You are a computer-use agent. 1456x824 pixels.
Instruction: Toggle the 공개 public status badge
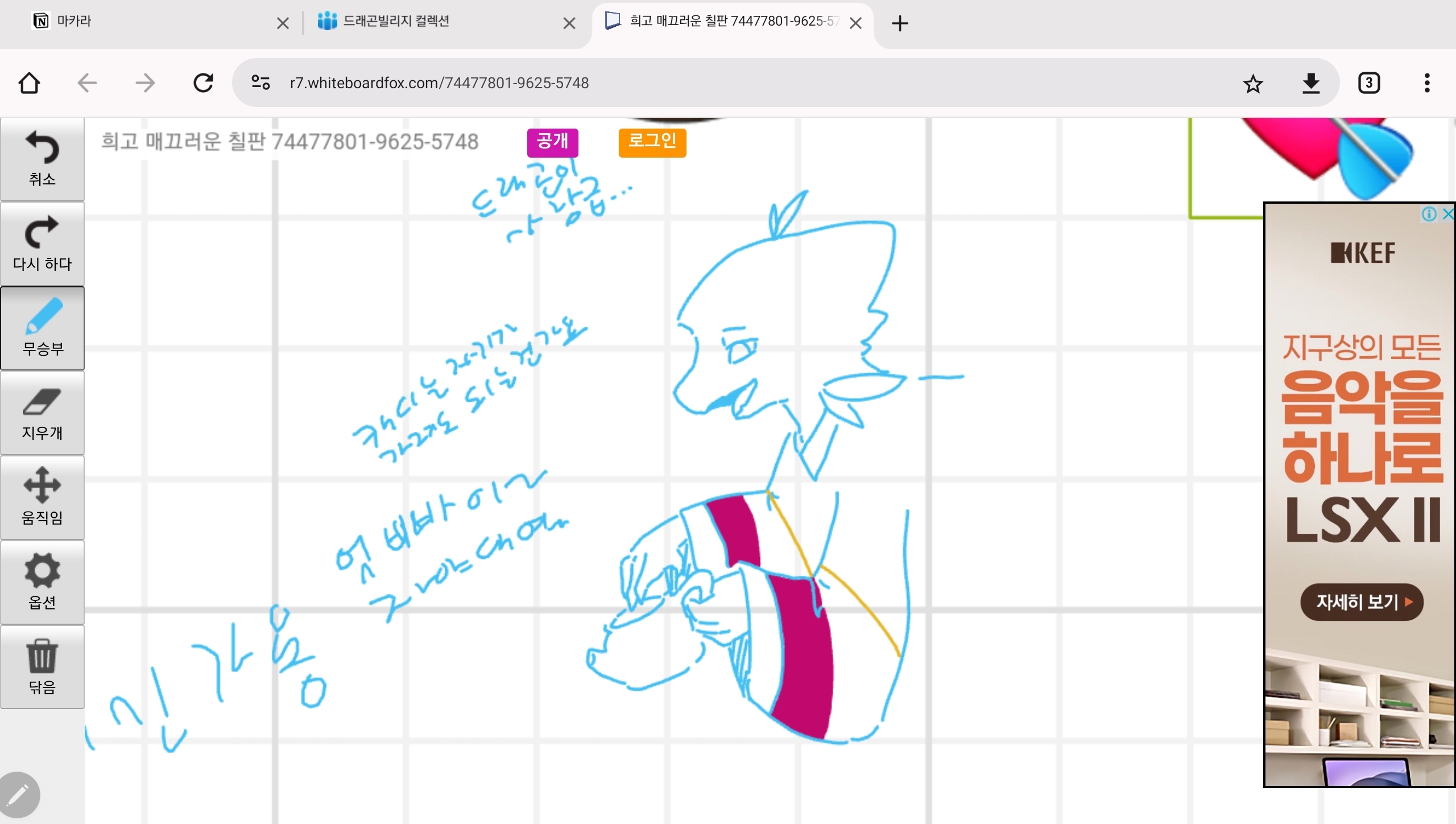552,142
